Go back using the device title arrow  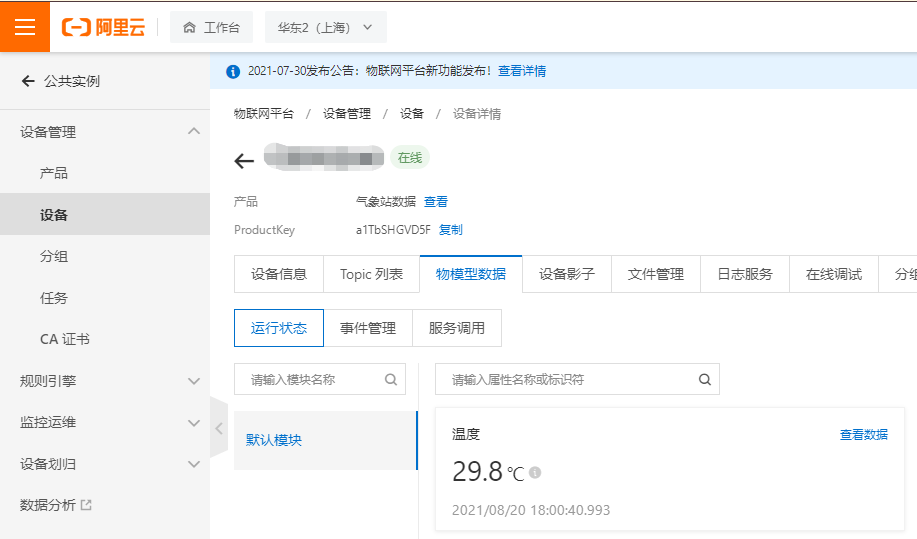244,161
